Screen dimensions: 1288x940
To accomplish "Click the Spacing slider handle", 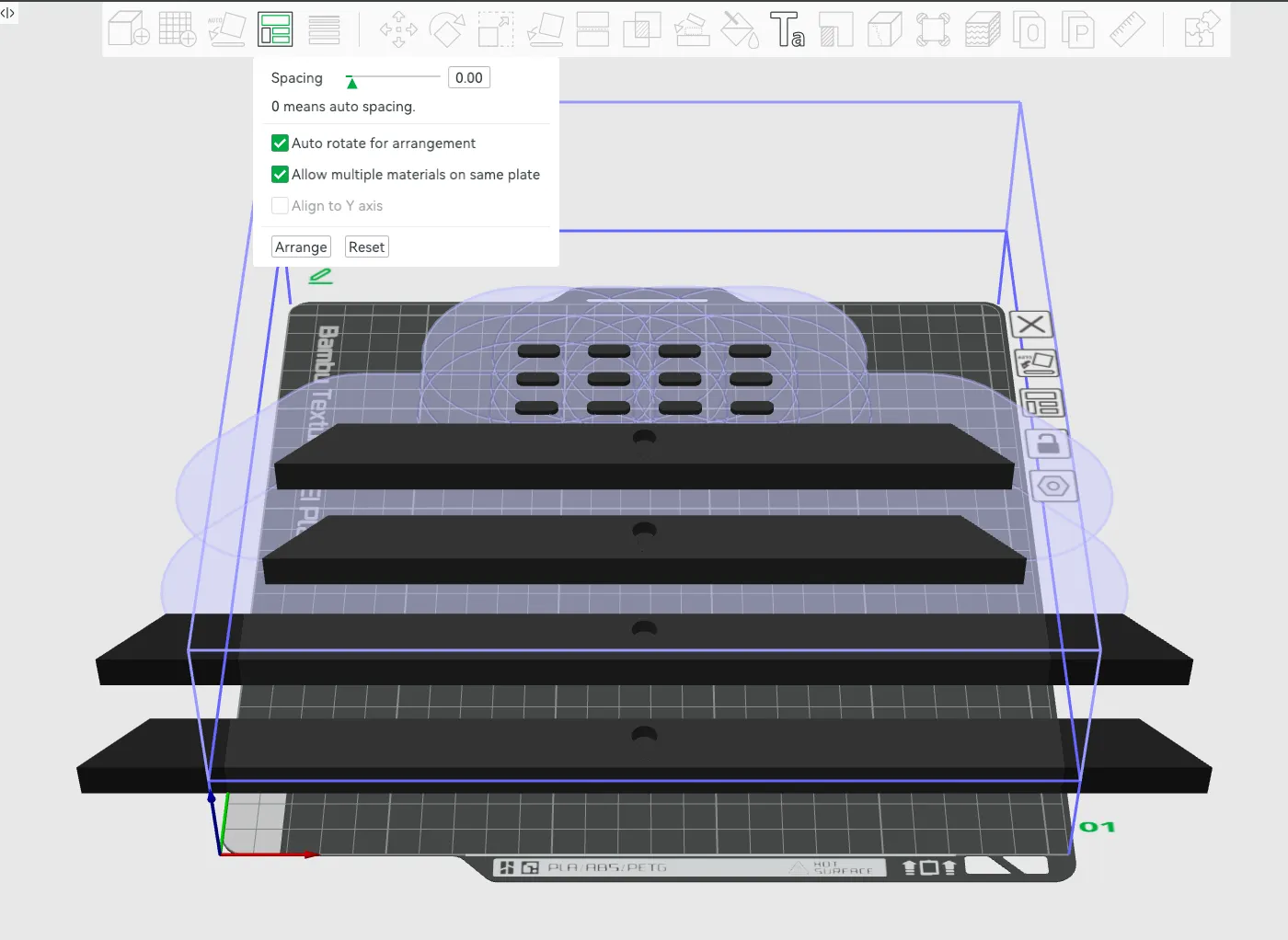I will [x=351, y=82].
